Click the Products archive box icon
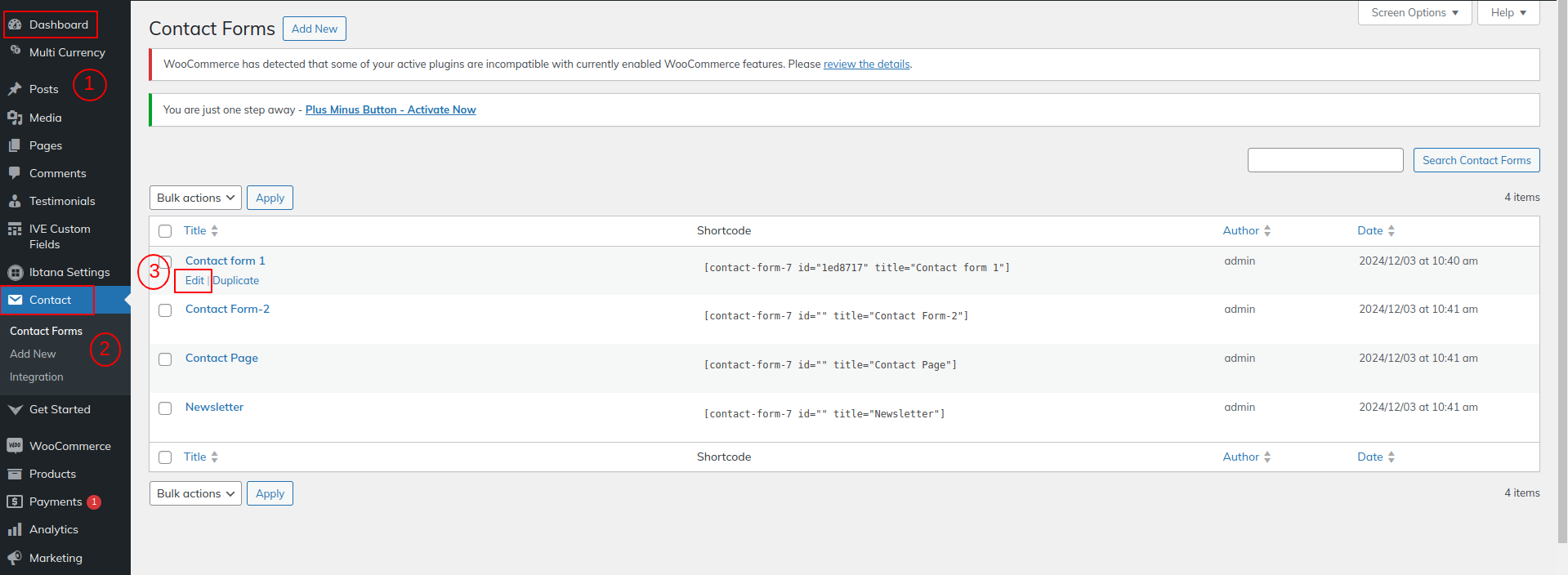Viewport: 1568px width, 575px height. (15, 474)
